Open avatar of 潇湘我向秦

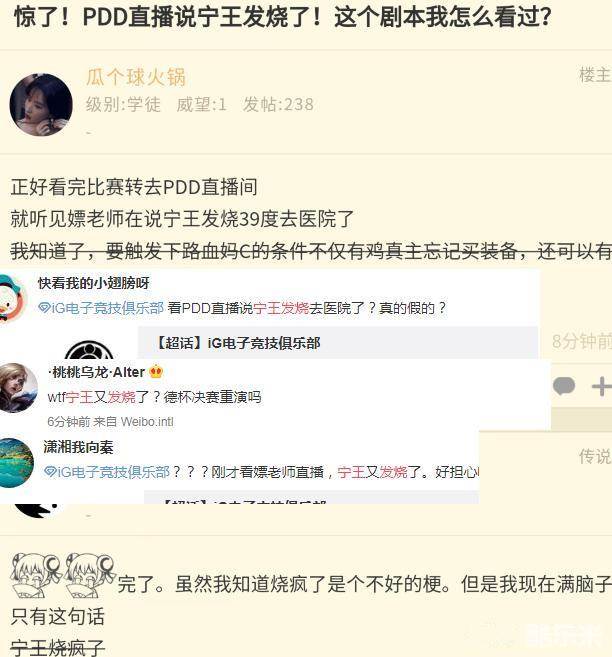pos(16,463)
